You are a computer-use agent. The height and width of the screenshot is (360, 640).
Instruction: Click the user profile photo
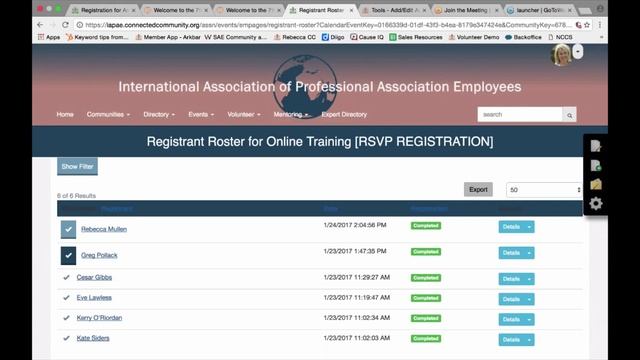click(561, 55)
